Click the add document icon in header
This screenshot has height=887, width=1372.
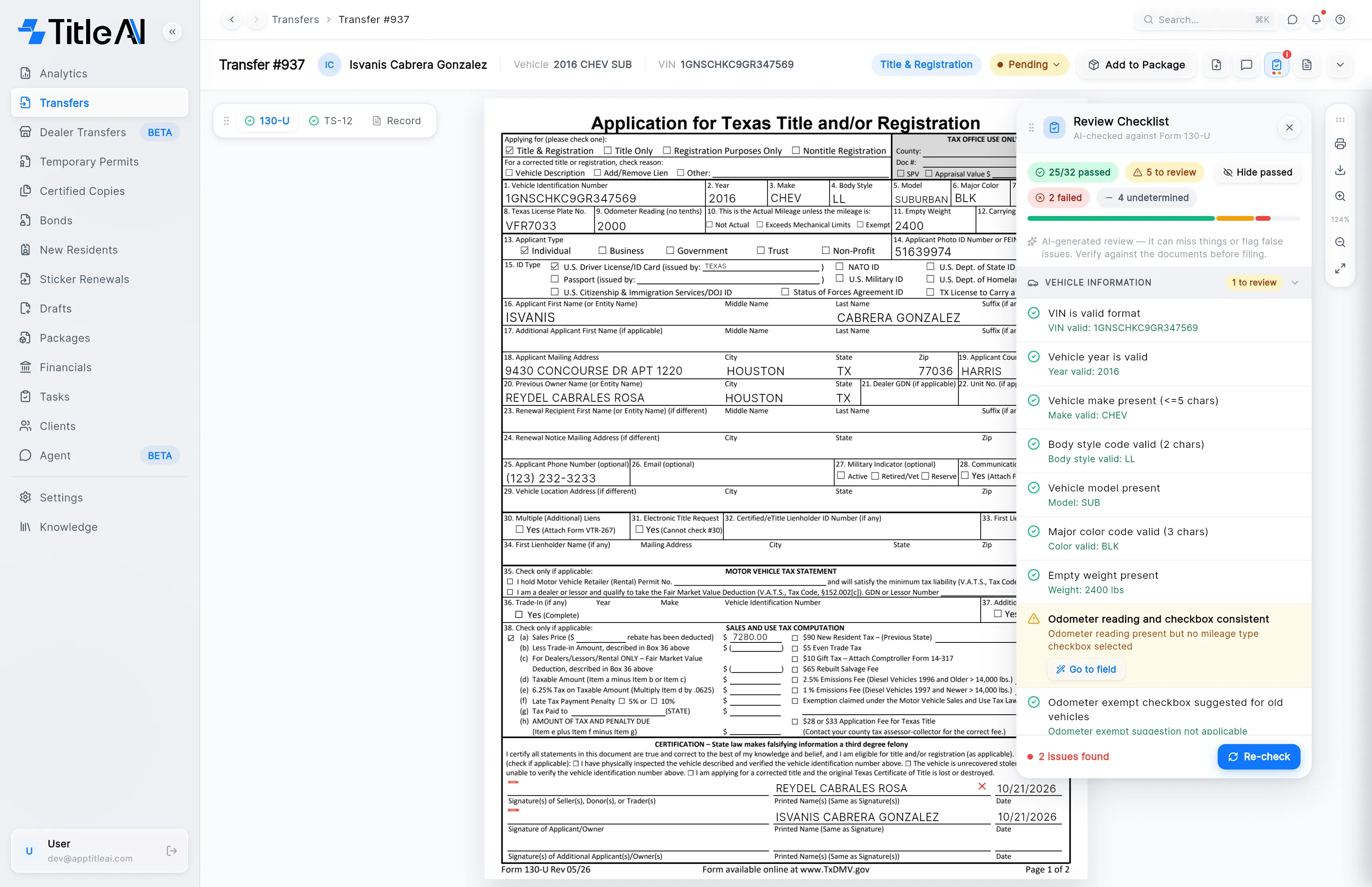tap(1216, 64)
